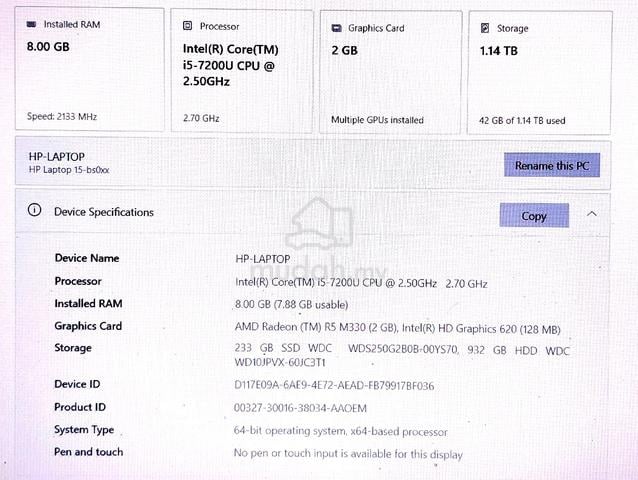
Task: Click the Installed RAM label in specifications
Action: click(88, 303)
